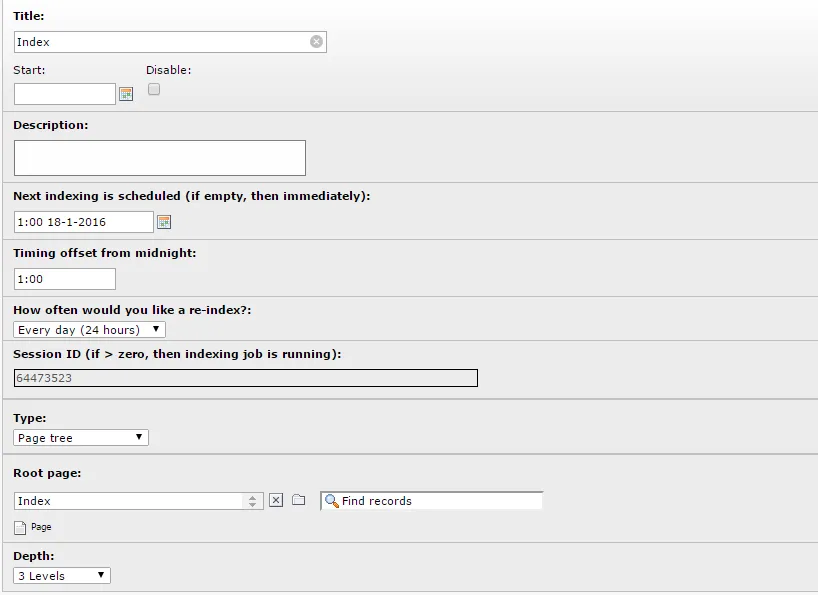Click the Page link below Root page

point(41,527)
